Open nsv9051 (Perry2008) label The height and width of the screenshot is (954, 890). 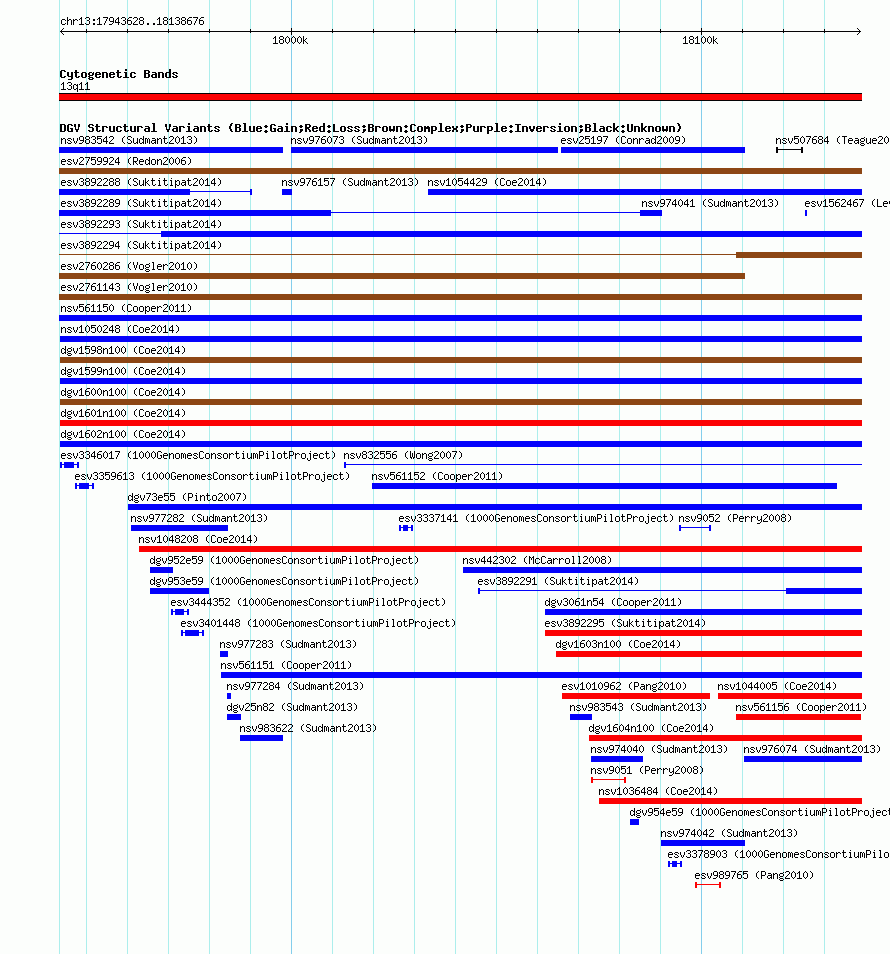(647, 770)
